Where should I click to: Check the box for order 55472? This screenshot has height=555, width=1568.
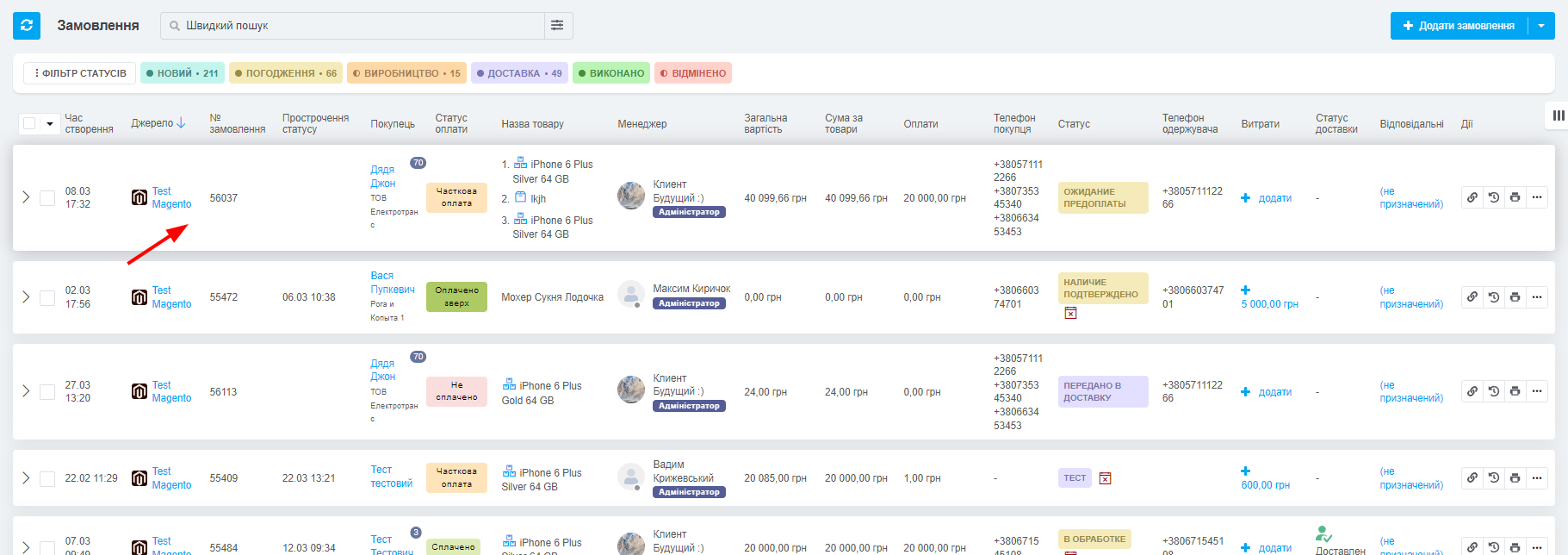47,297
